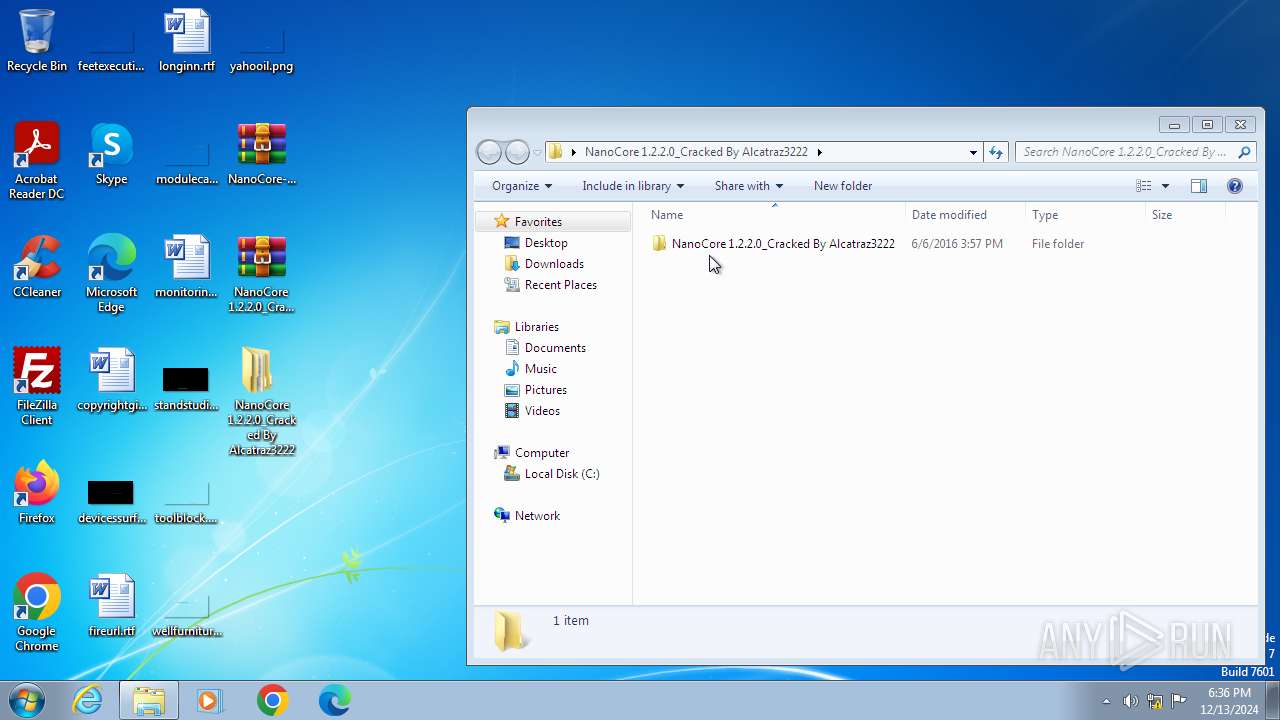Open fireurl.rtf on the desktop
This screenshot has height=720, width=1280.
[111, 605]
